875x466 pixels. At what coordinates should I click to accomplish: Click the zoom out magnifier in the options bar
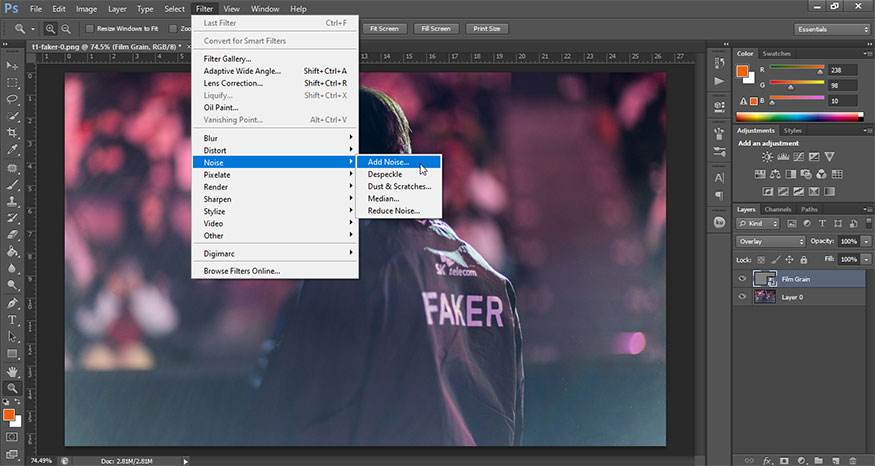(x=66, y=29)
